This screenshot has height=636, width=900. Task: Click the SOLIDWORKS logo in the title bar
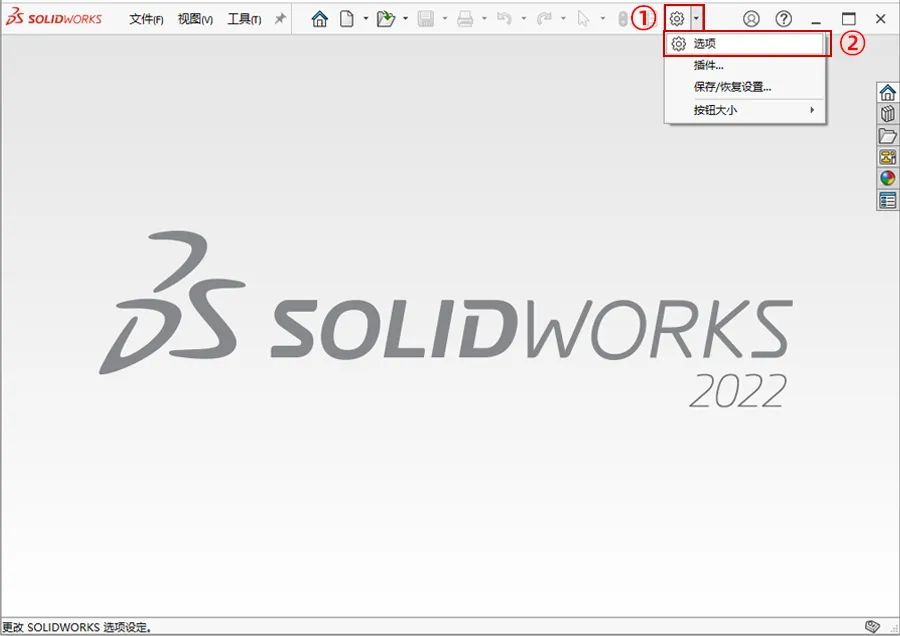coord(53,18)
